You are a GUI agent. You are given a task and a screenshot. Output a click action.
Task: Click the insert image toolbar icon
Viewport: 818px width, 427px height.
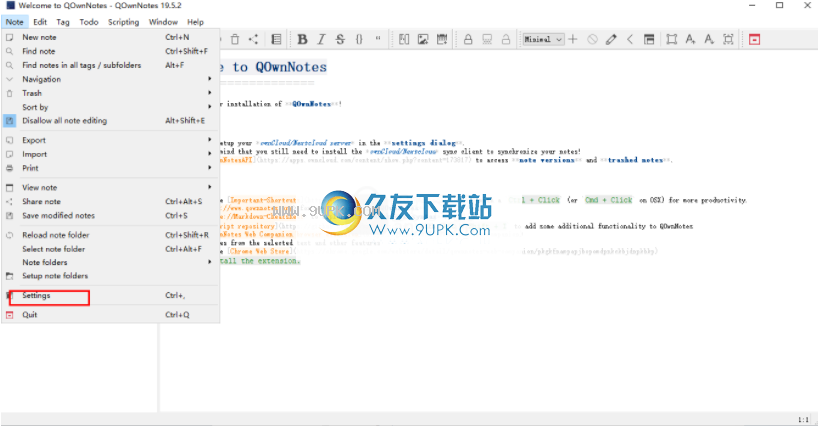[423, 39]
